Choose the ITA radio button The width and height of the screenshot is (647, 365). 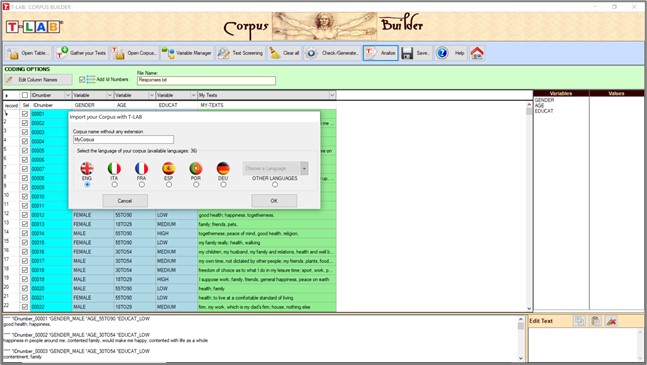[x=114, y=185]
